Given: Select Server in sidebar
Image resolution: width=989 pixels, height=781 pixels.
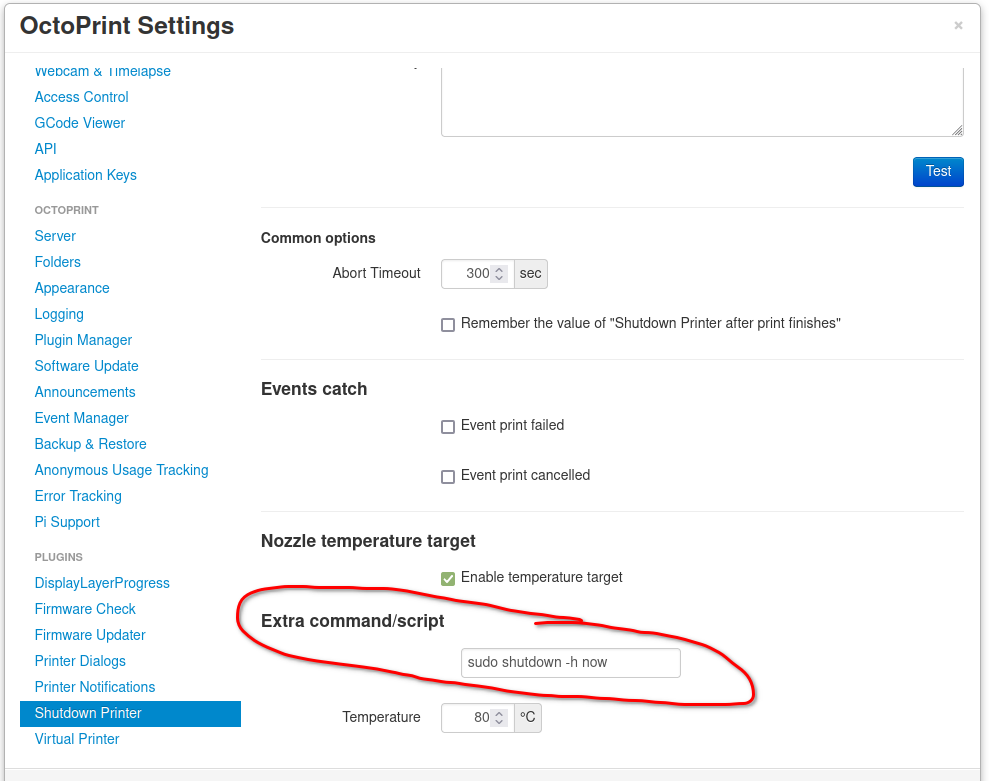Looking at the screenshot, I should tap(55, 236).
